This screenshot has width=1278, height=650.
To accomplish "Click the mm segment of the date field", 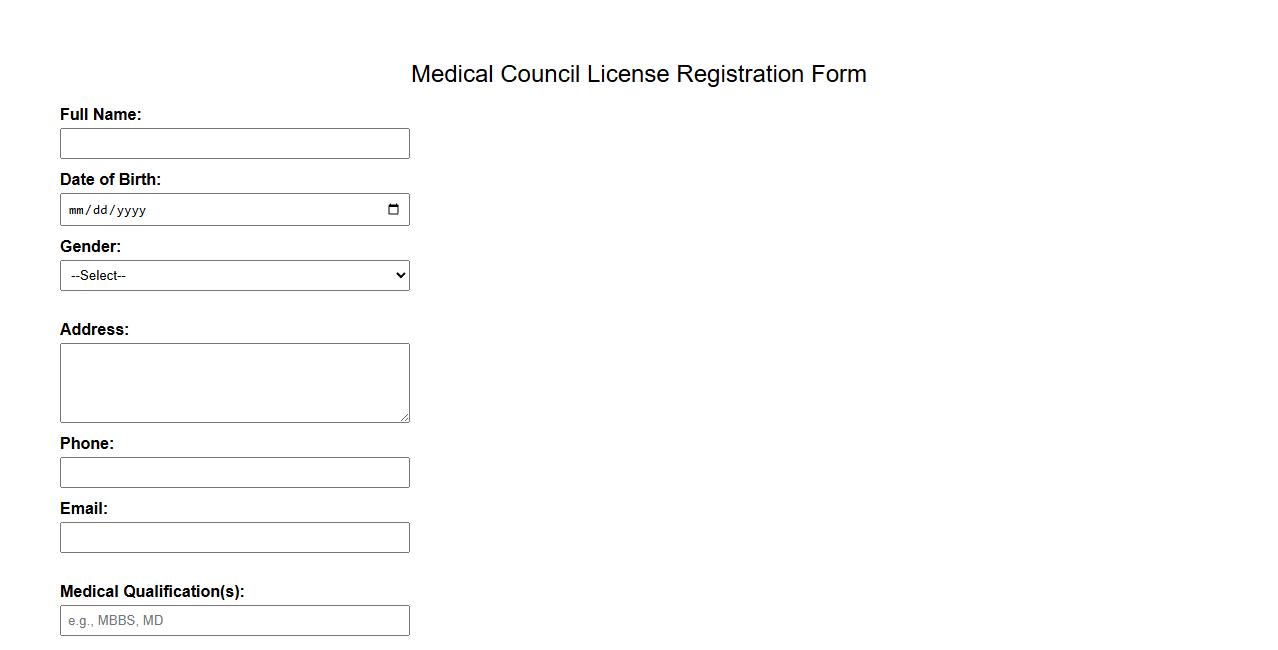I will (76, 210).
